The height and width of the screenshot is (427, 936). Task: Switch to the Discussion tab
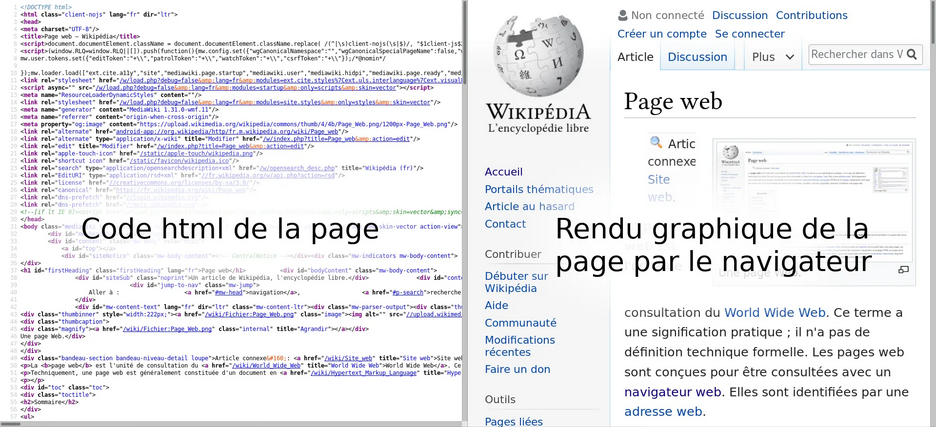pos(697,57)
